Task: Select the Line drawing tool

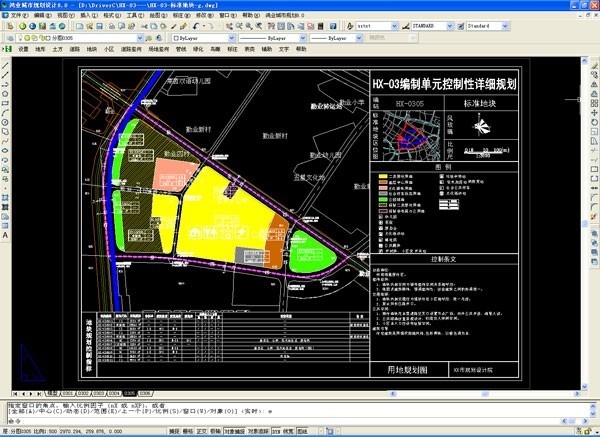Action: tap(5, 65)
